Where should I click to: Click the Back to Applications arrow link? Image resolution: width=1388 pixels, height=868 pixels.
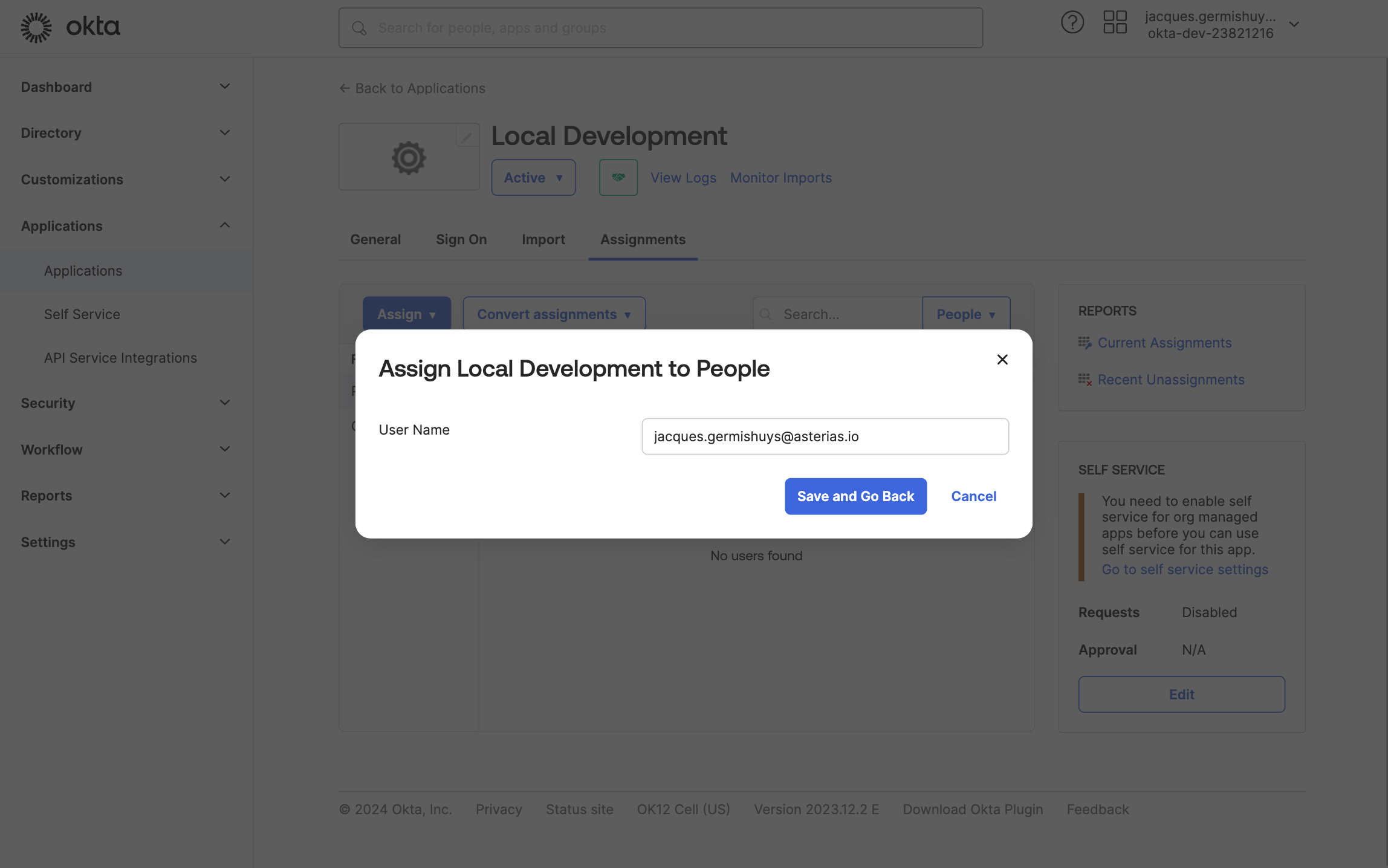(x=412, y=88)
